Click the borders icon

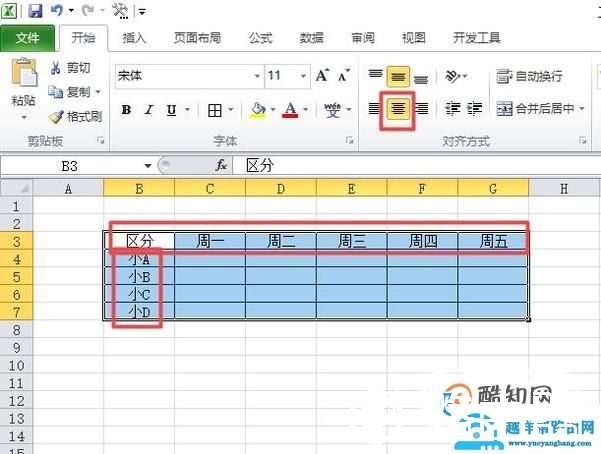click(x=215, y=110)
